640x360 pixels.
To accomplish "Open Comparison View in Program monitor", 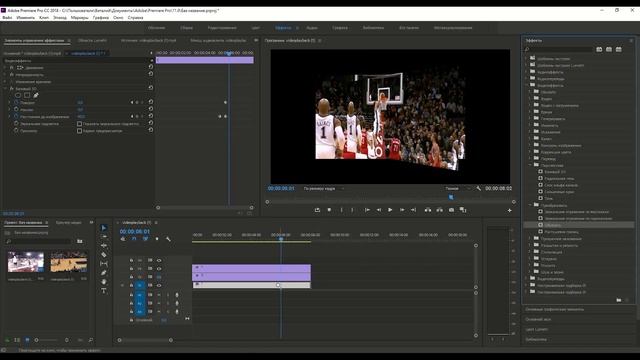I will tap(463, 210).
